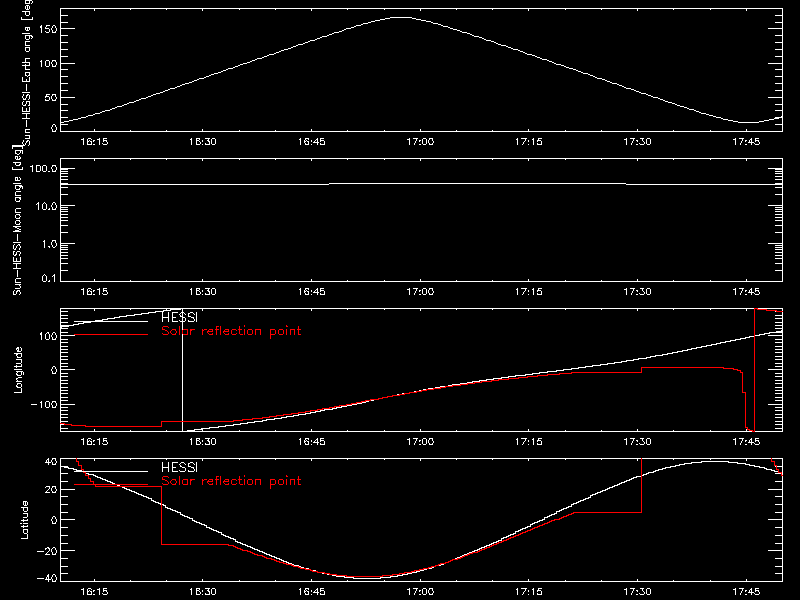Select 'HESSI' legend label in Longitude plot
Viewport: 800px width, 600px height.
pyautogui.click(x=179, y=317)
